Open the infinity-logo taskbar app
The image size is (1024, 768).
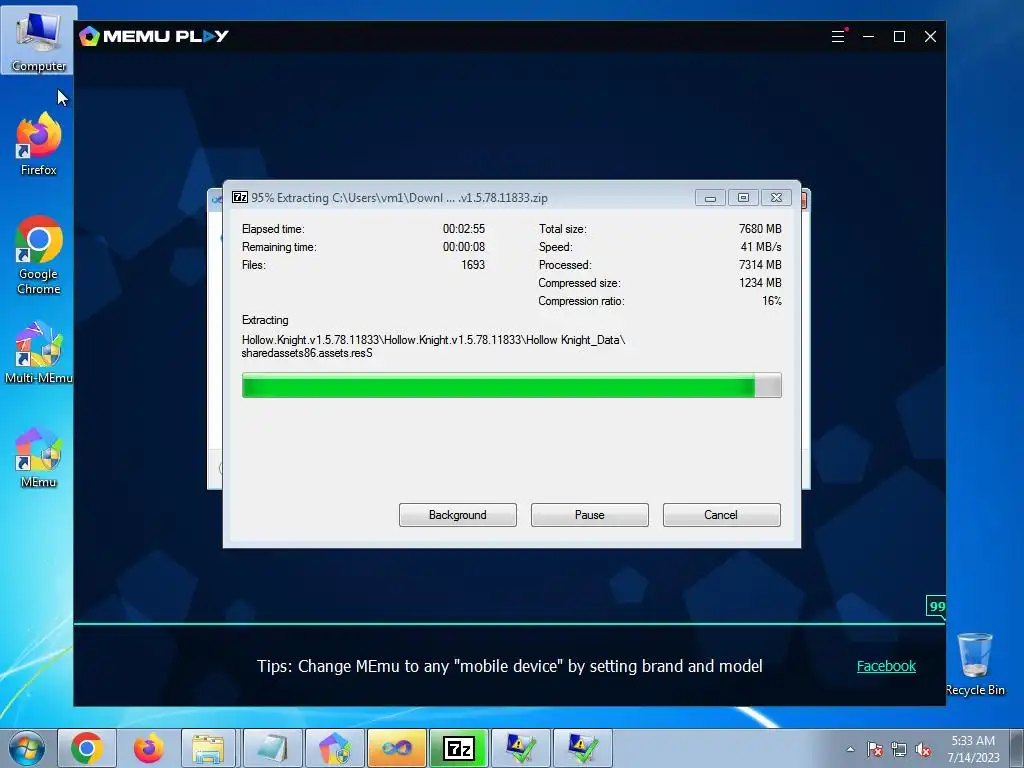coord(396,748)
